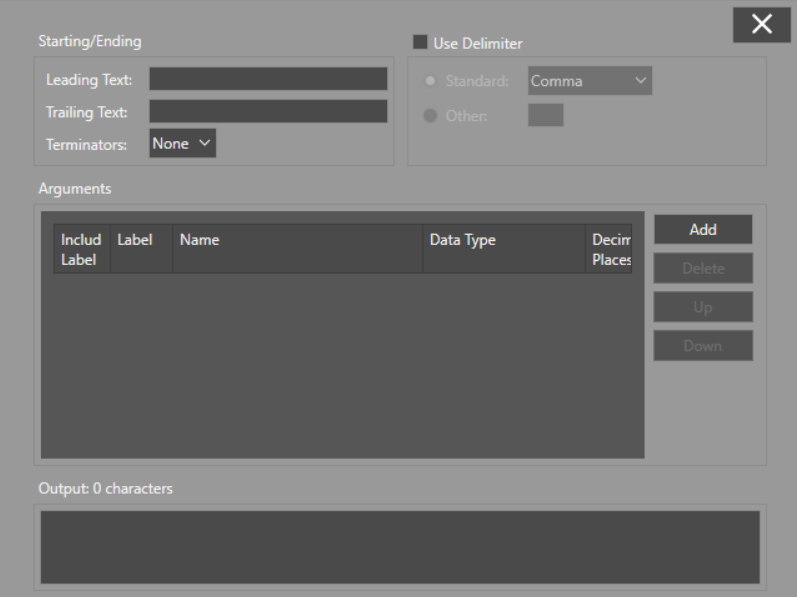The image size is (797, 597).
Task: Click inside the Output text area
Action: [399, 547]
